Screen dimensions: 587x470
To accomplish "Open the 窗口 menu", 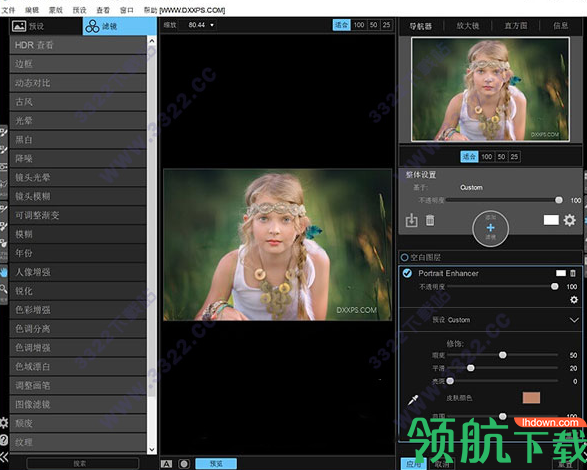I will 127,10.
